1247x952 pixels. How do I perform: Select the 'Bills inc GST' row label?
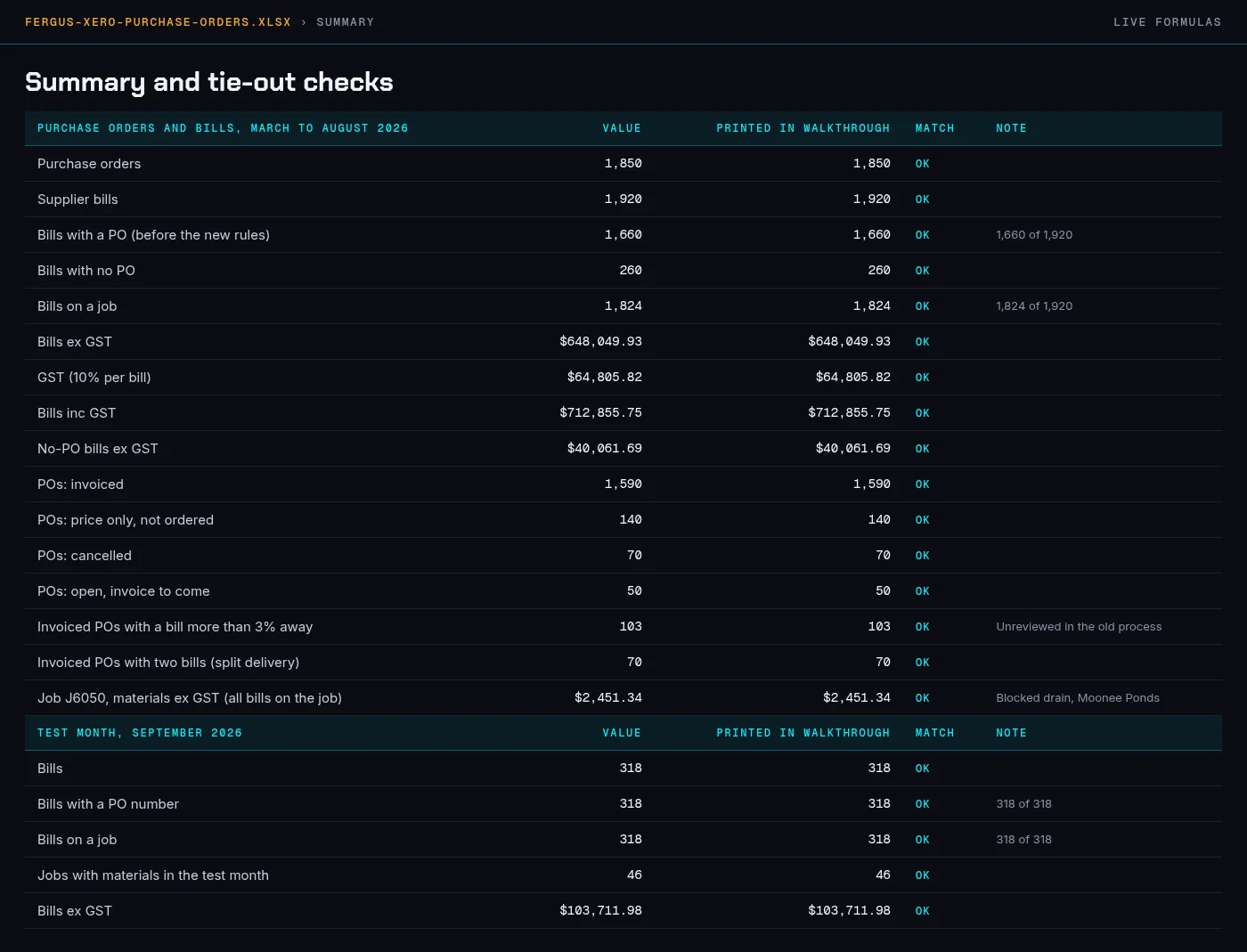[x=77, y=413]
